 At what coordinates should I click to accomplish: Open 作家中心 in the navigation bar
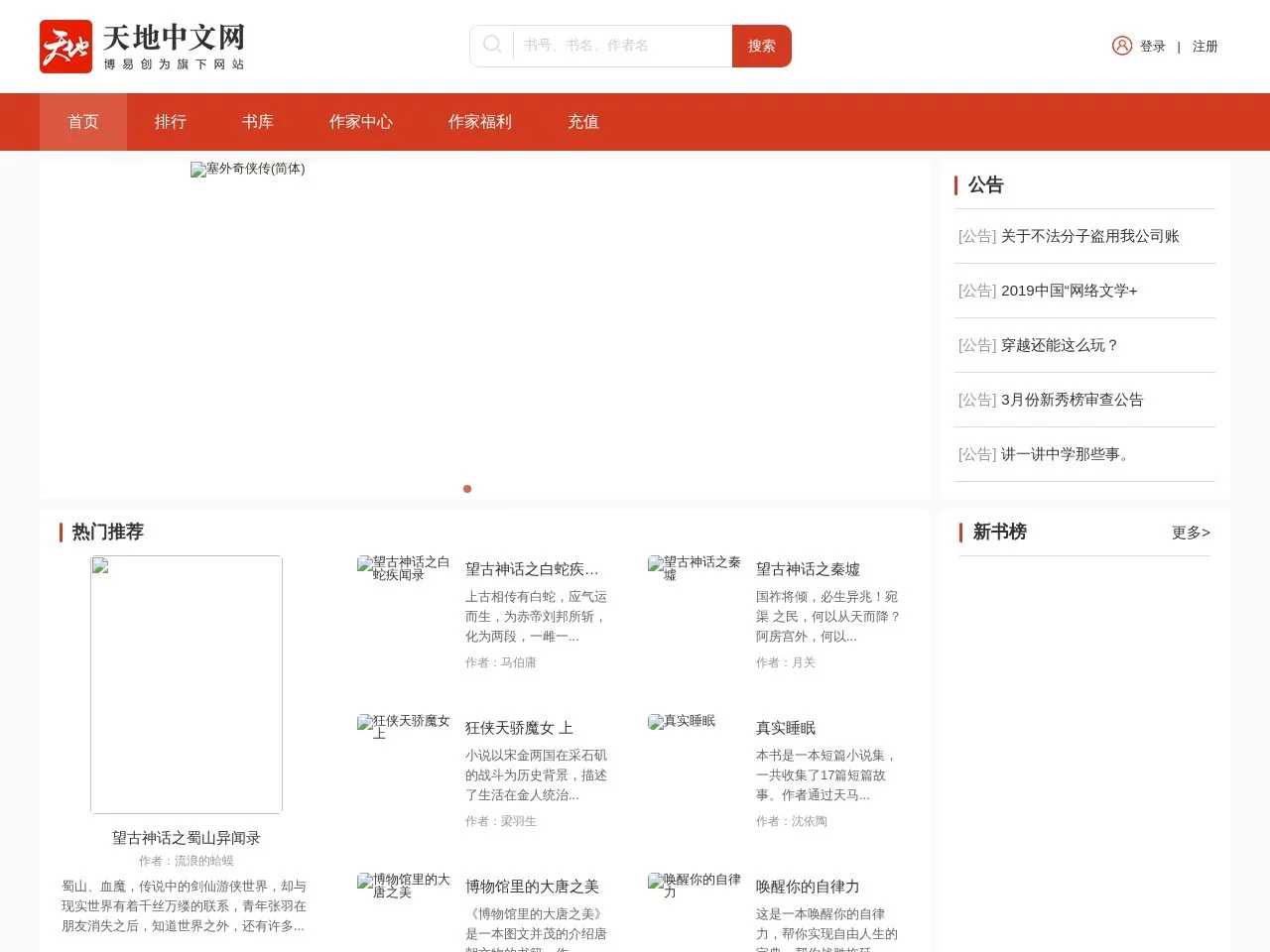[361, 122]
